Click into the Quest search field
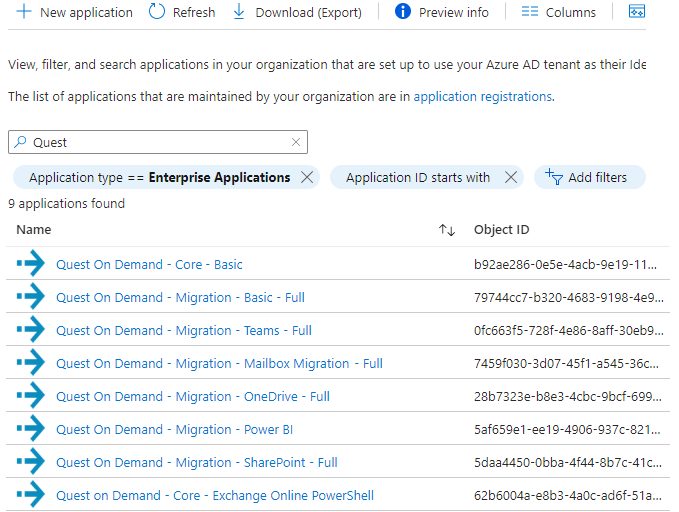The height and width of the screenshot is (512, 679). 160,142
